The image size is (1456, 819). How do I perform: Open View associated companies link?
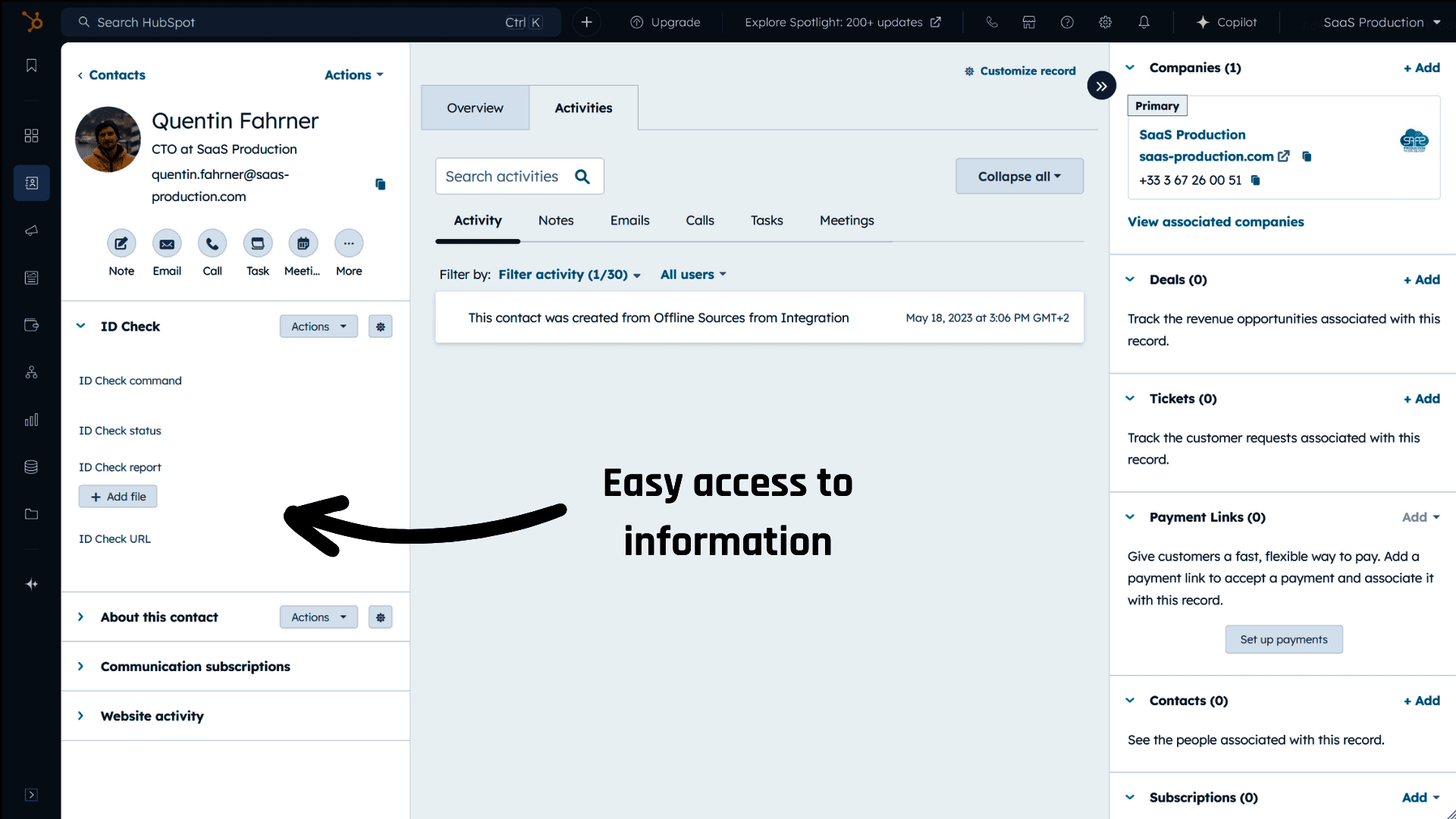pos(1216,221)
